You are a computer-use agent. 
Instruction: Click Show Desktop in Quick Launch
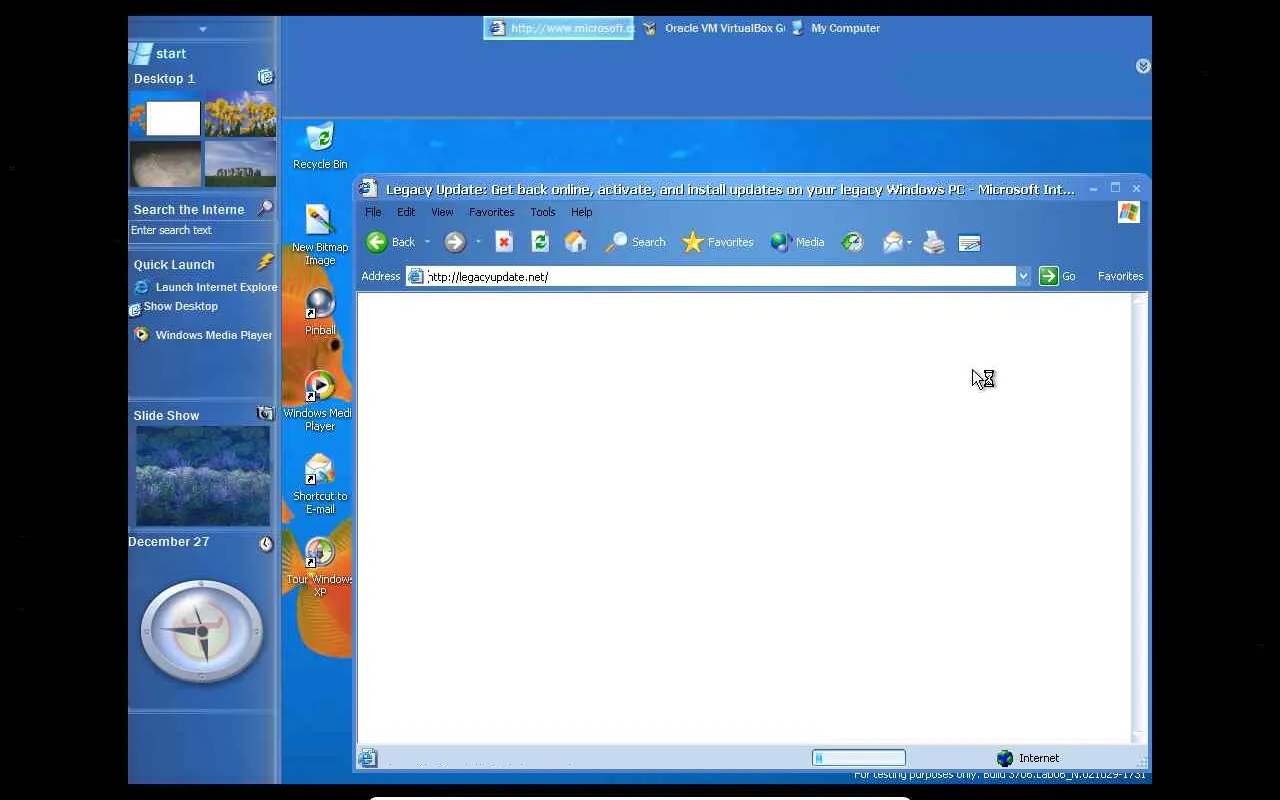(174, 307)
